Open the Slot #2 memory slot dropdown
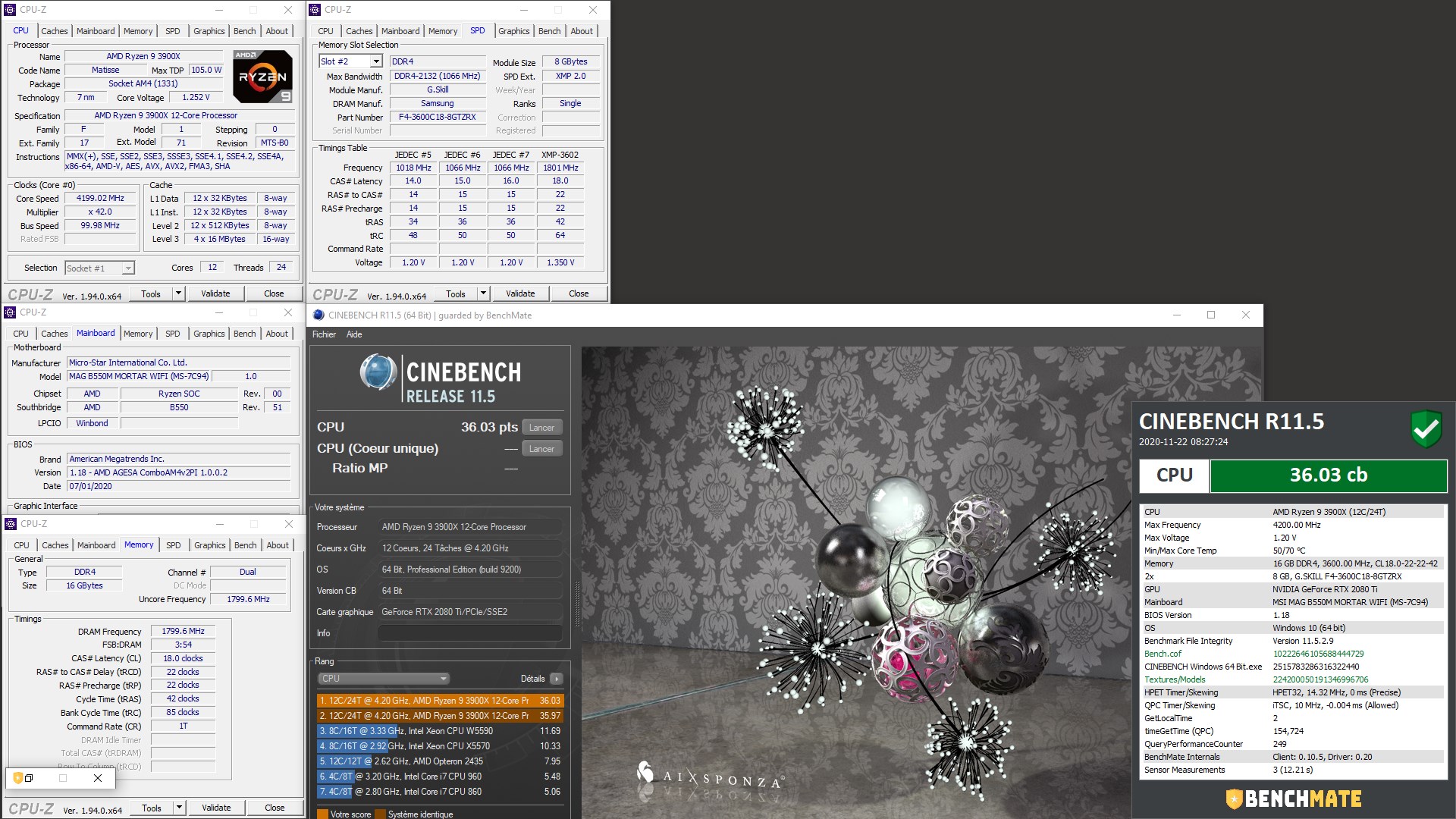The height and width of the screenshot is (819, 1456). pyautogui.click(x=375, y=61)
